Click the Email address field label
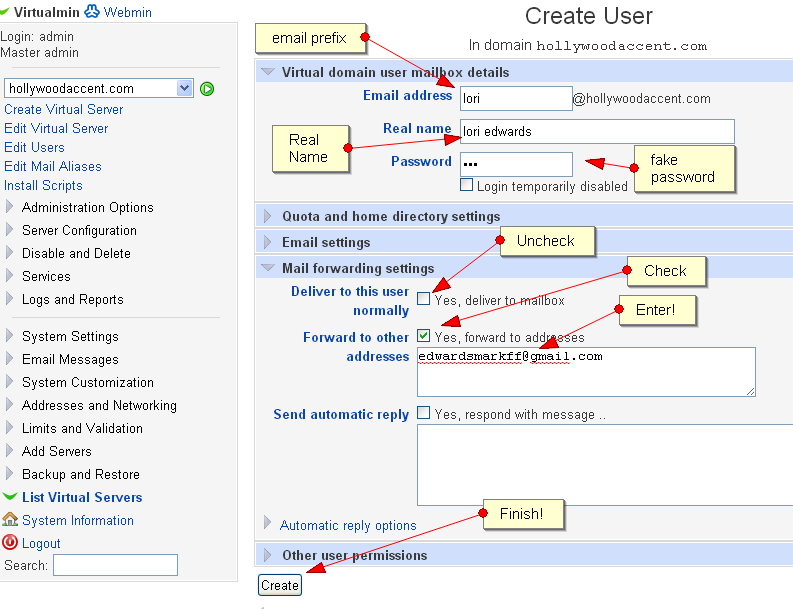 click(x=407, y=95)
